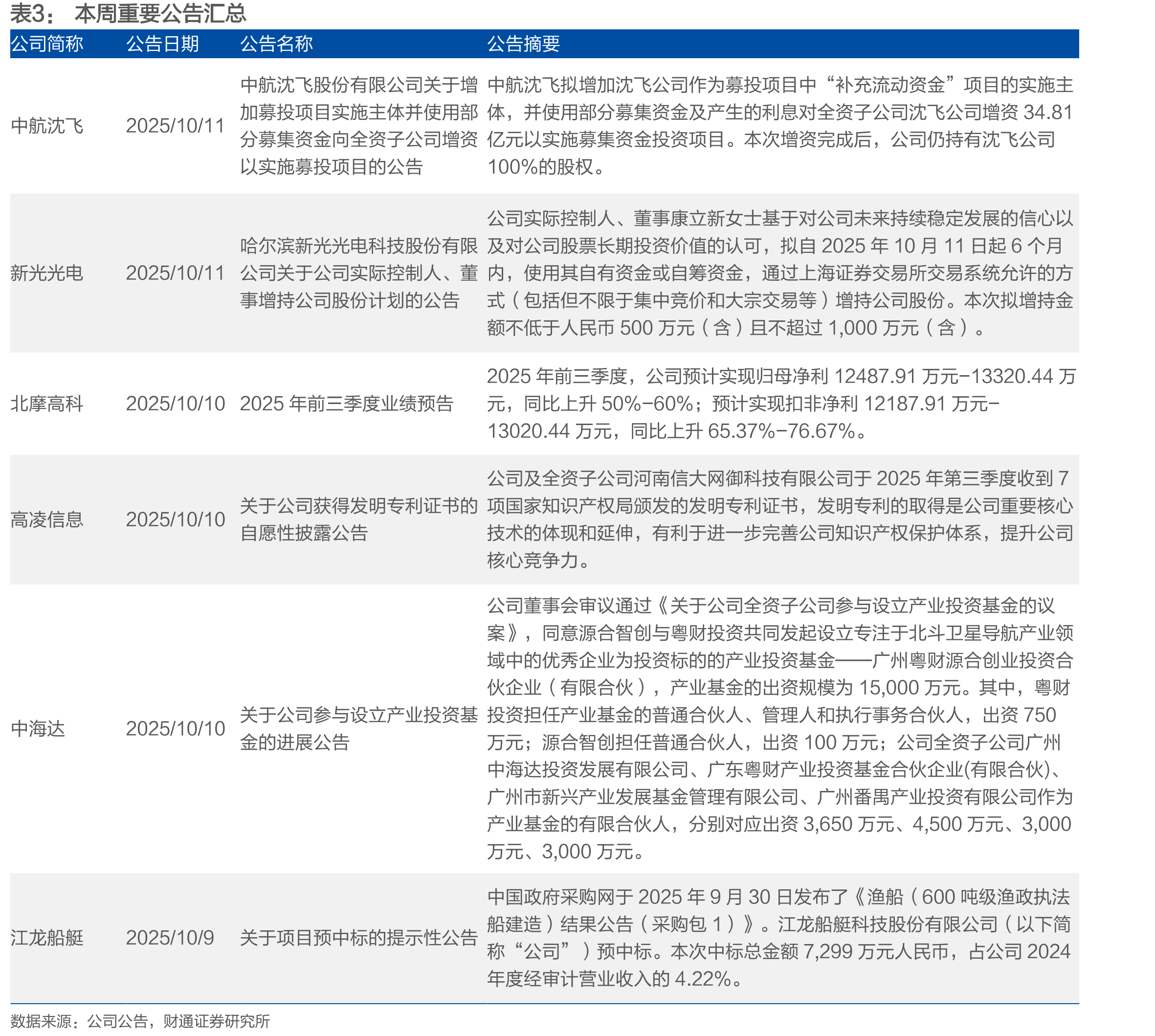Select the company name 高凌信息
1155x1036 pixels.
(47, 519)
